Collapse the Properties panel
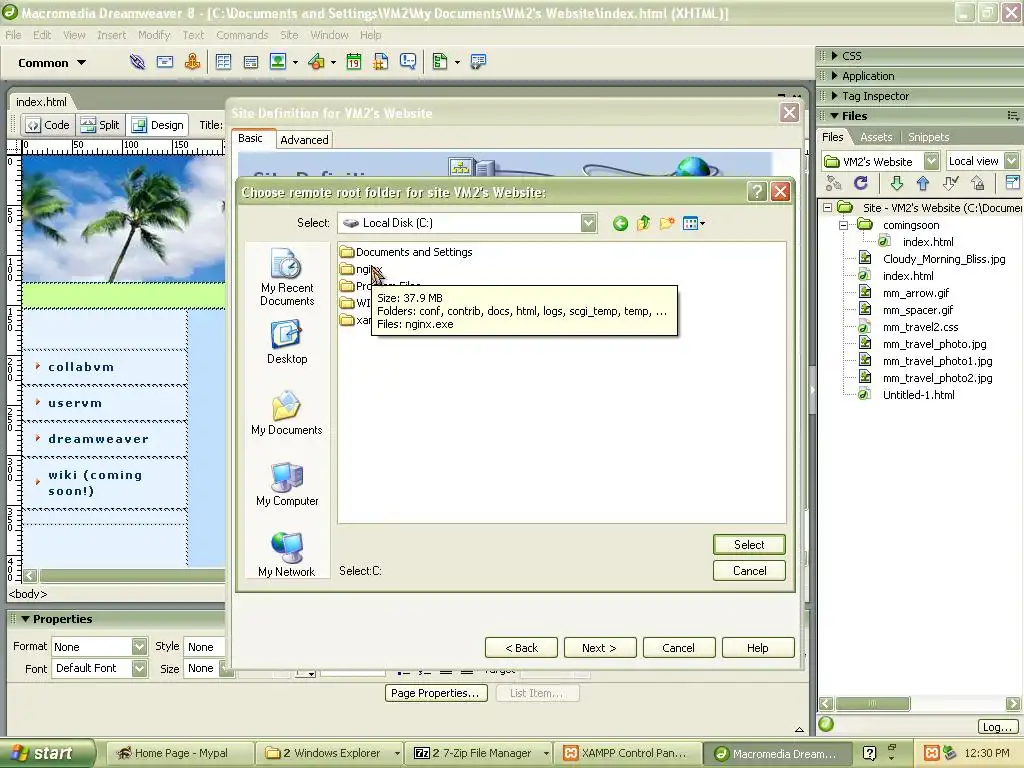The height and width of the screenshot is (768, 1024). click(25, 618)
